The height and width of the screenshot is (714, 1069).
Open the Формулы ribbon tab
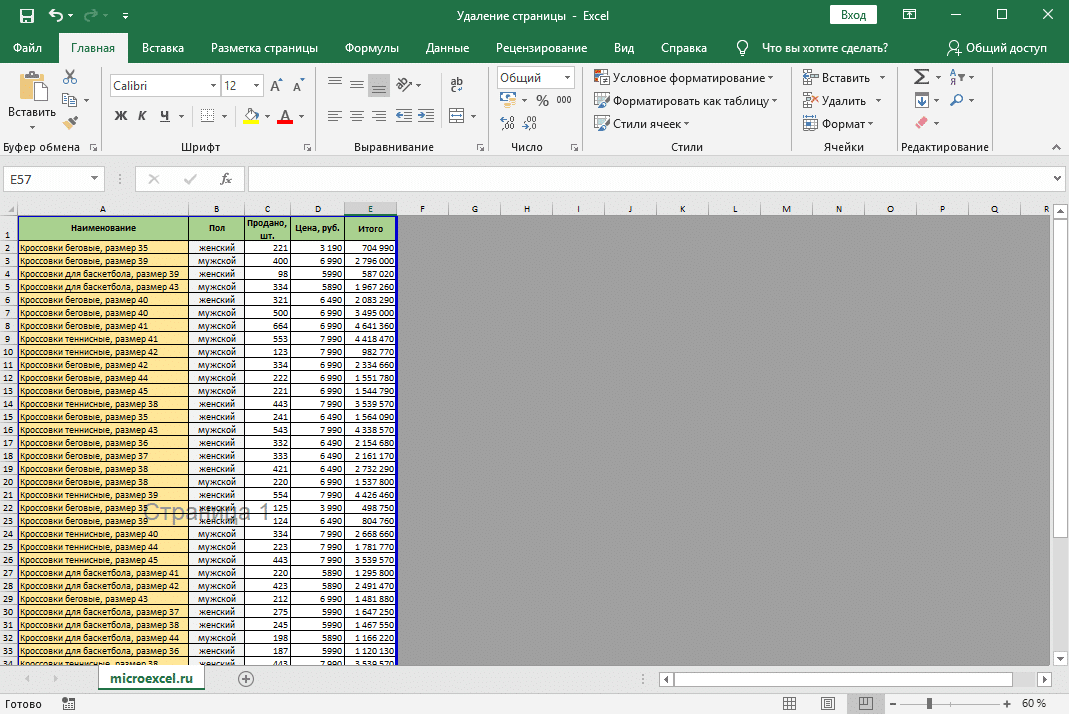coord(371,48)
